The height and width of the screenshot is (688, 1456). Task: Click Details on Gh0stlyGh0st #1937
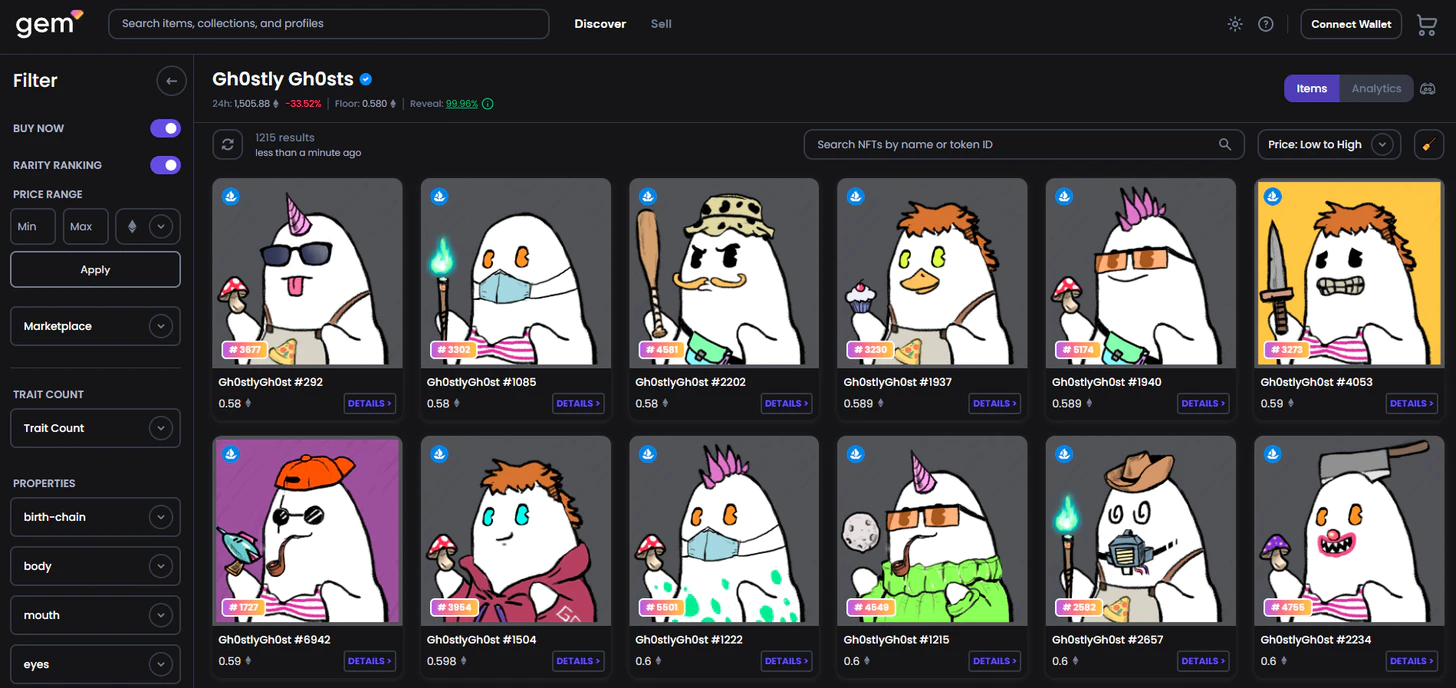coord(994,404)
